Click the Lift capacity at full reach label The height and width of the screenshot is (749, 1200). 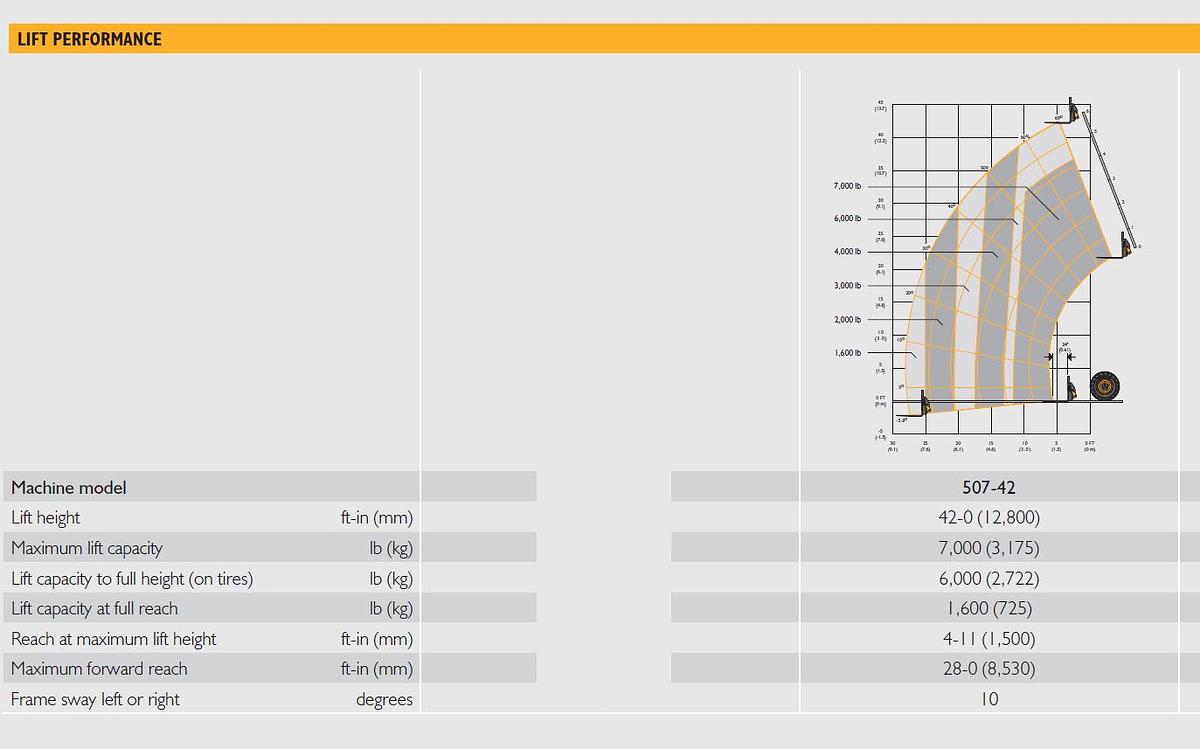[94, 608]
